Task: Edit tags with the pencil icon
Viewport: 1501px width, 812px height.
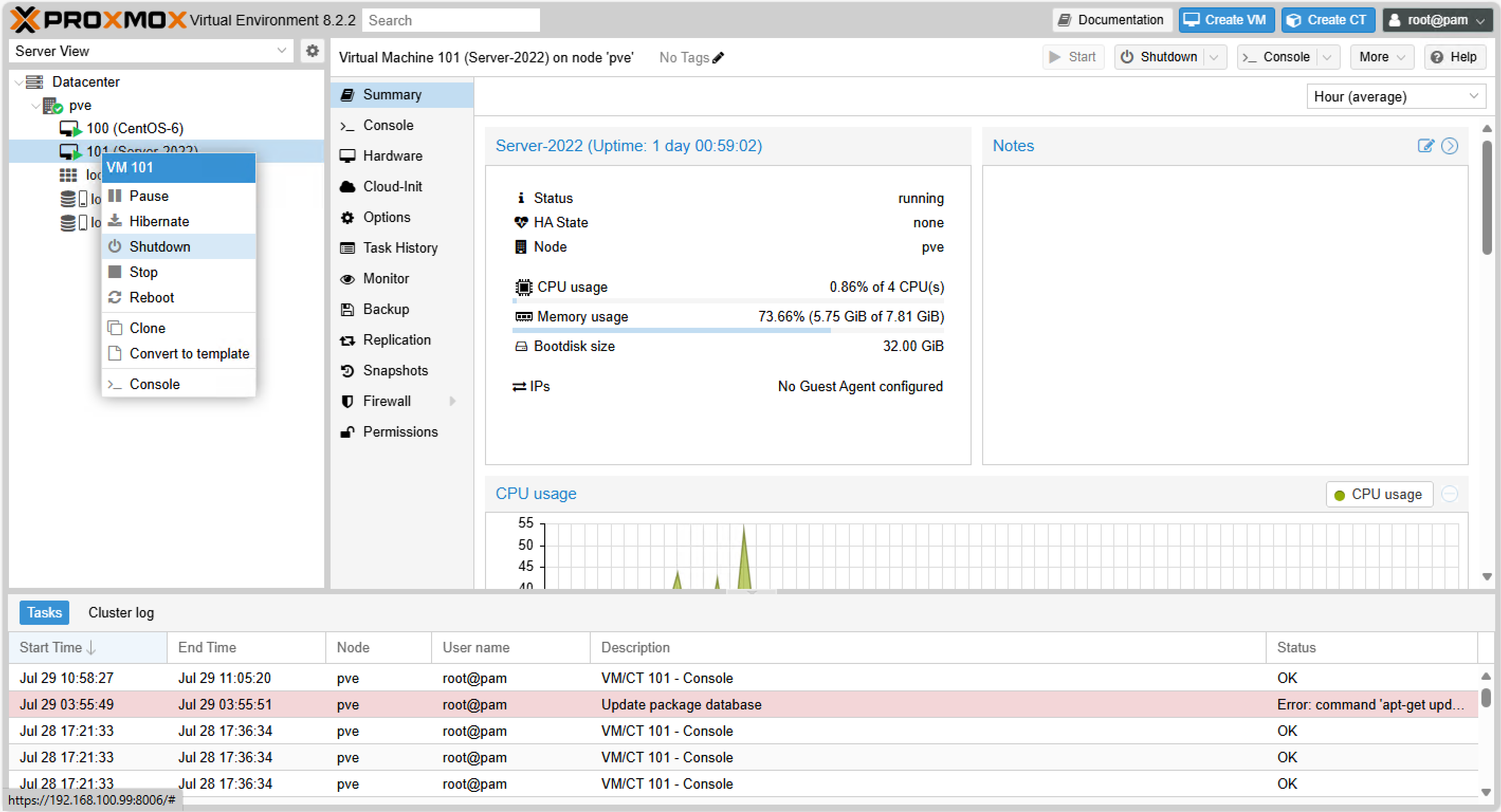Action: (x=718, y=58)
